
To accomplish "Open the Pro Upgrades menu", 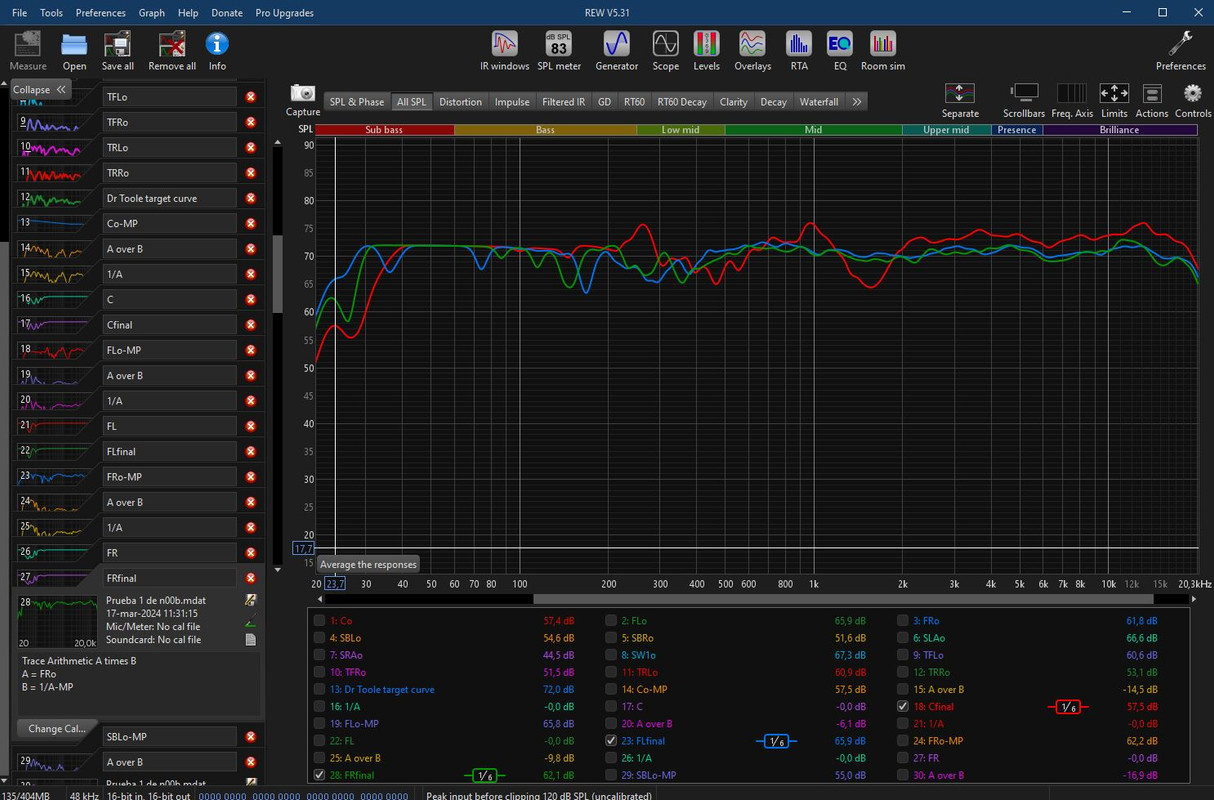I will [x=284, y=13].
